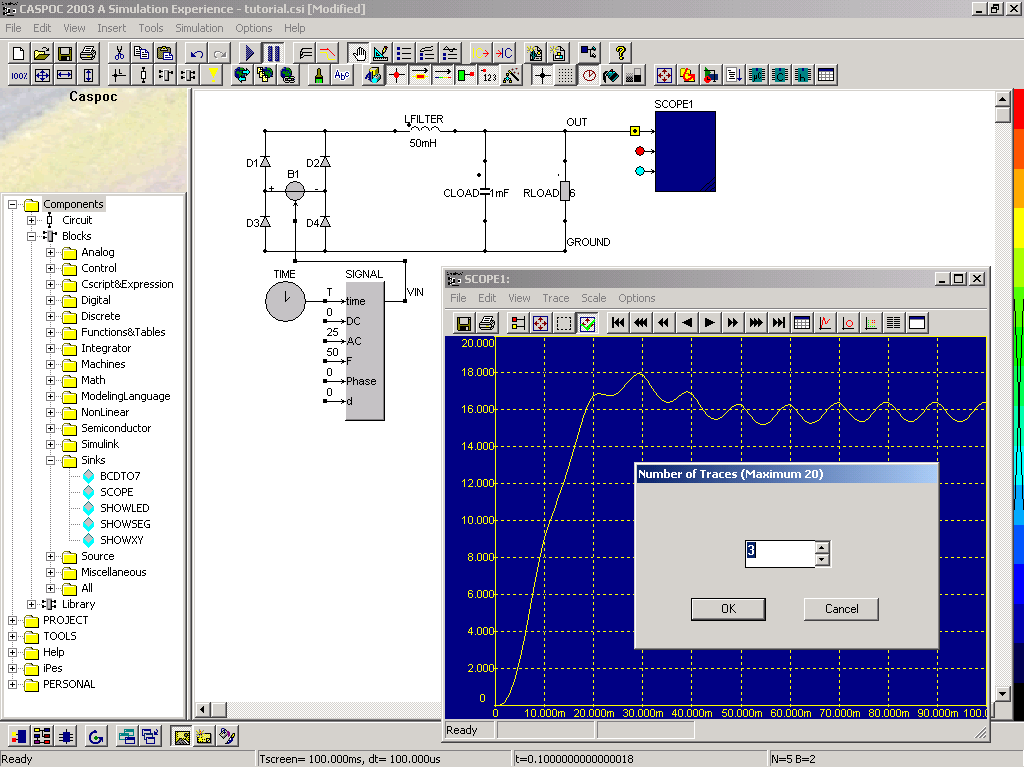The image size is (1024, 768).
Task: Click the paste clipboard icon
Action: (165, 53)
